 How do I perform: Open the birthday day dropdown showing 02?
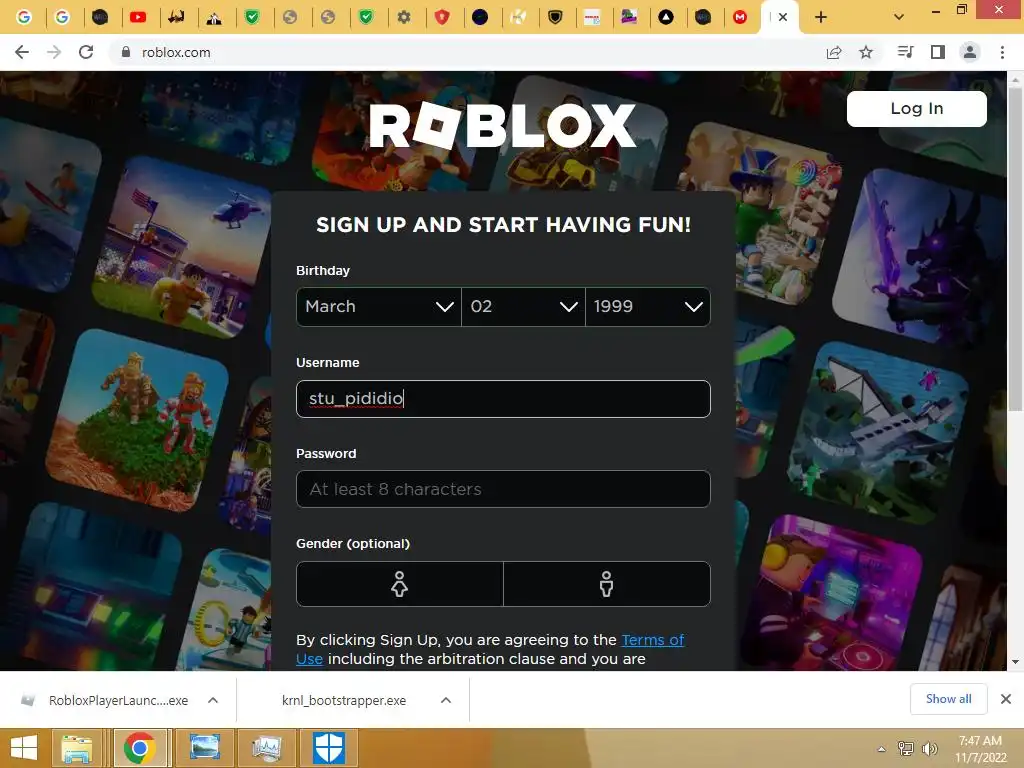523,306
